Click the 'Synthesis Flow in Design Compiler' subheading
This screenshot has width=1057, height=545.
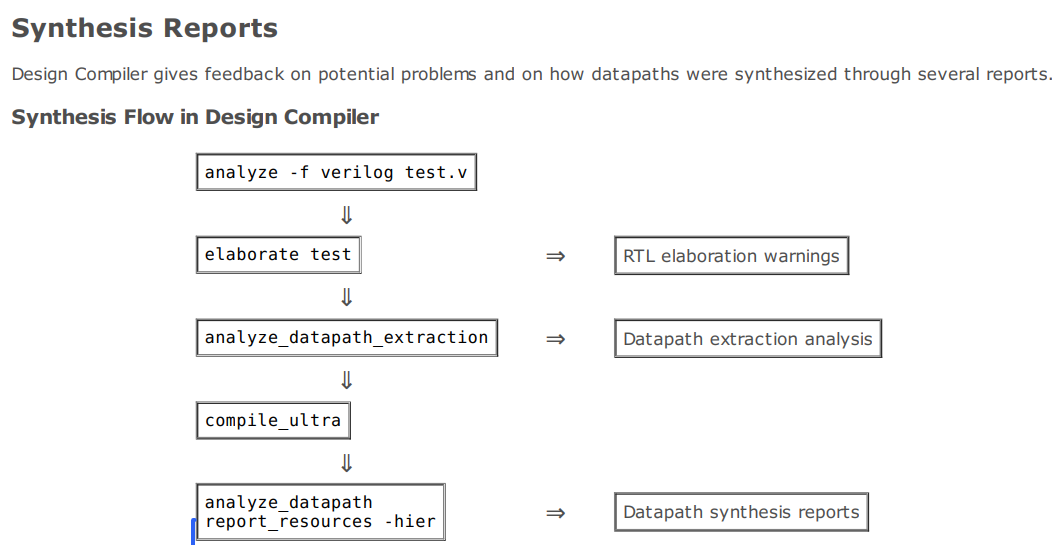click(x=195, y=117)
